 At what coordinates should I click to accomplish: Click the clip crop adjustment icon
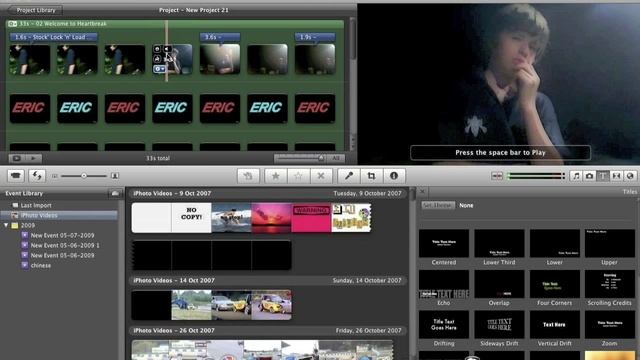coord(158,59)
